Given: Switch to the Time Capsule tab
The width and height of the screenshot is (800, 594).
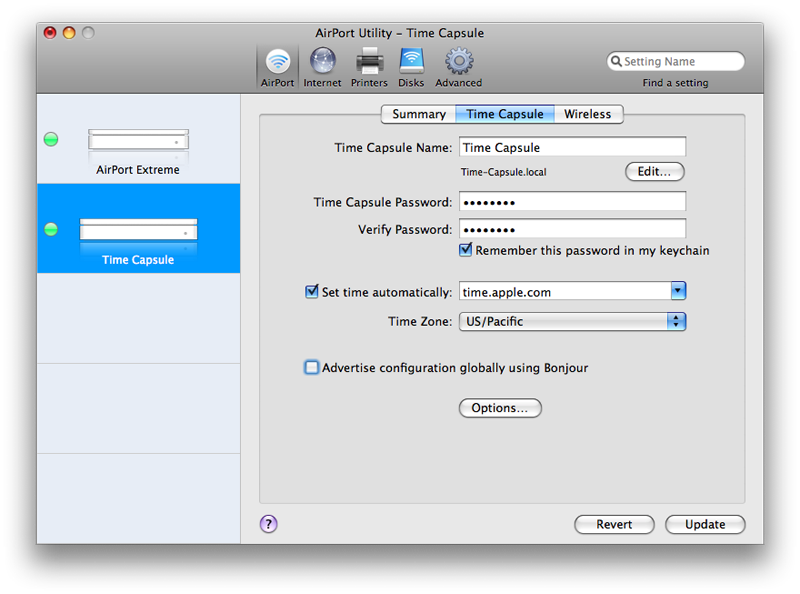Looking at the screenshot, I should pyautogui.click(x=505, y=114).
